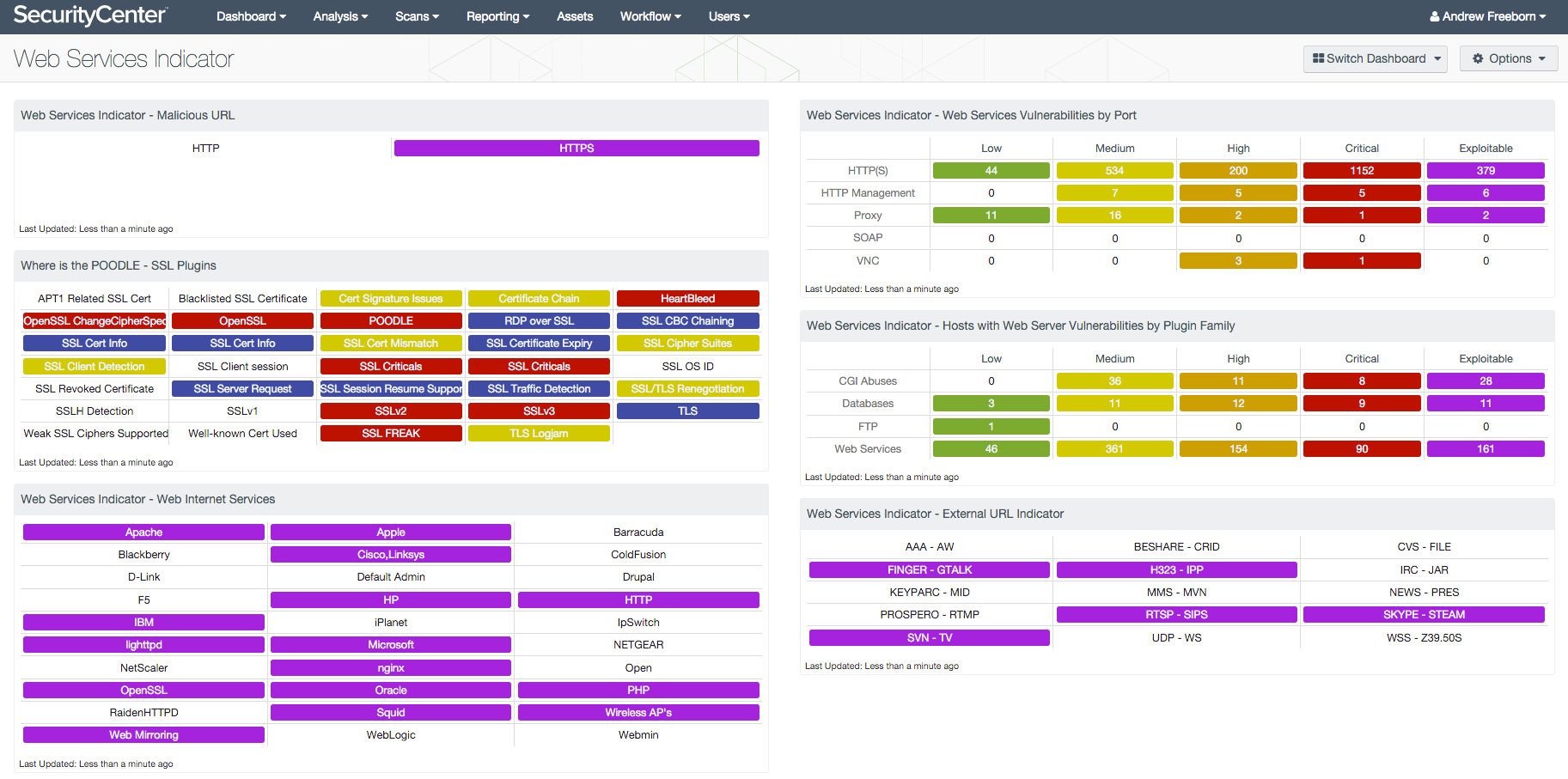Select Databases High count 12
The width and height of the screenshot is (1568, 779).
(x=1238, y=404)
